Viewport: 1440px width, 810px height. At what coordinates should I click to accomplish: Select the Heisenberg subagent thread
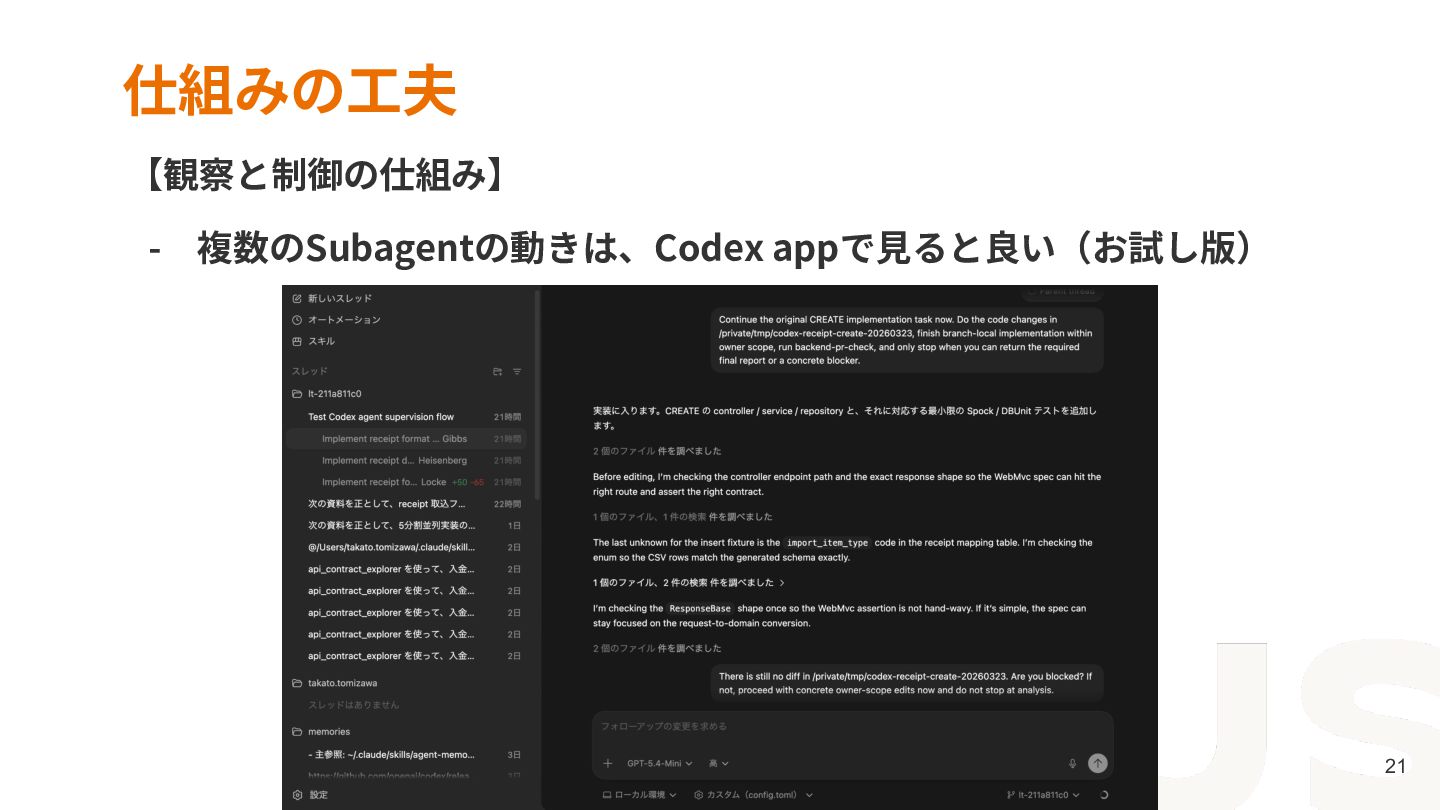pos(406,461)
